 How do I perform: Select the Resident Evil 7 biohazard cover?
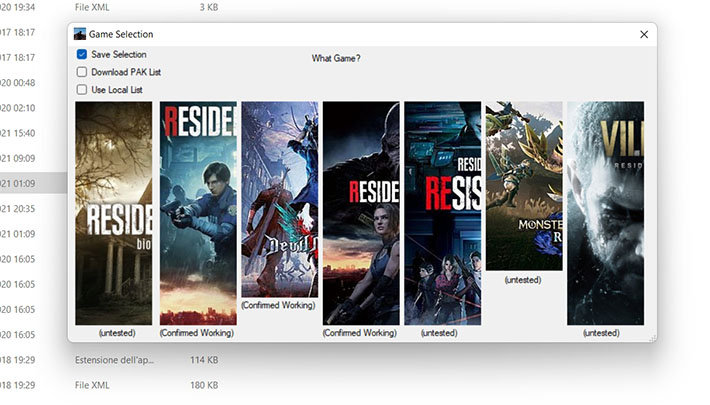[x=114, y=213]
